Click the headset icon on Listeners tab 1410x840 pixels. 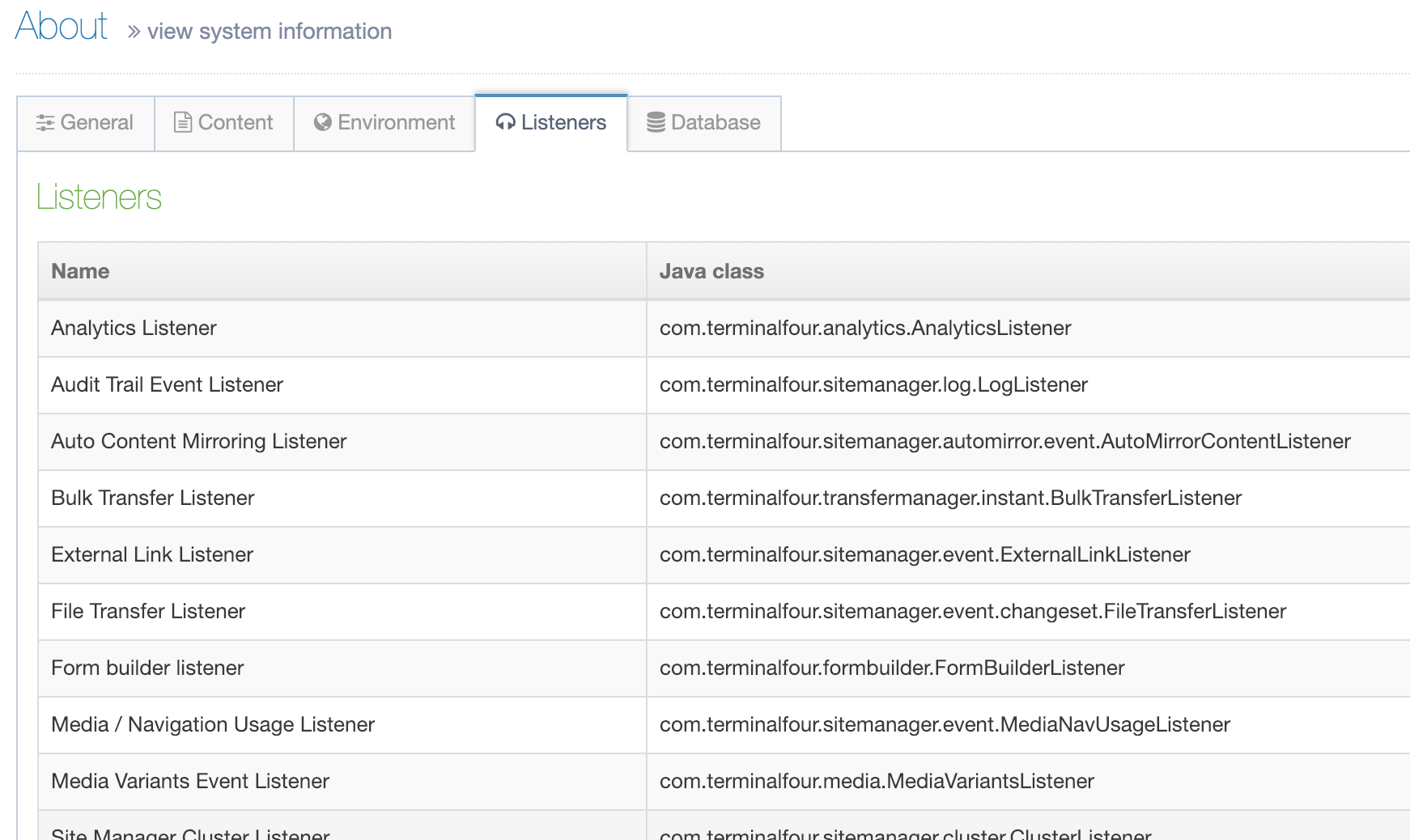[x=506, y=122]
